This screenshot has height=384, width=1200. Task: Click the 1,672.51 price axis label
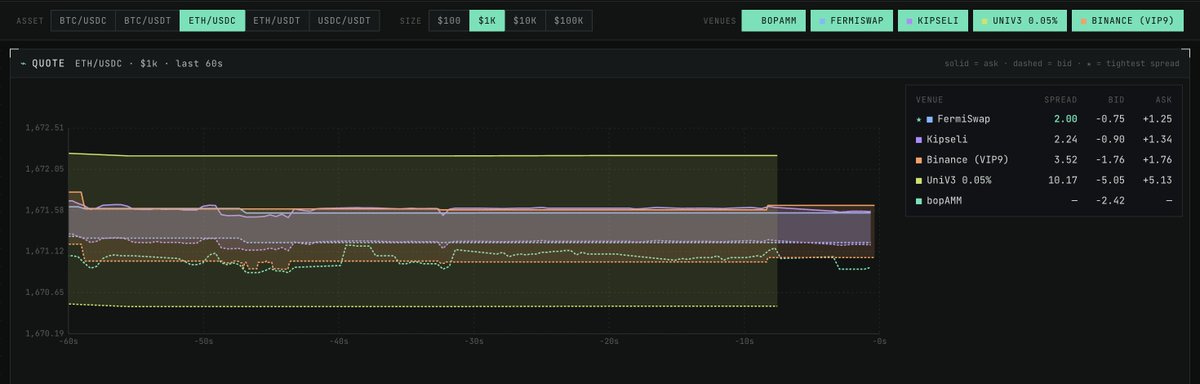point(45,127)
